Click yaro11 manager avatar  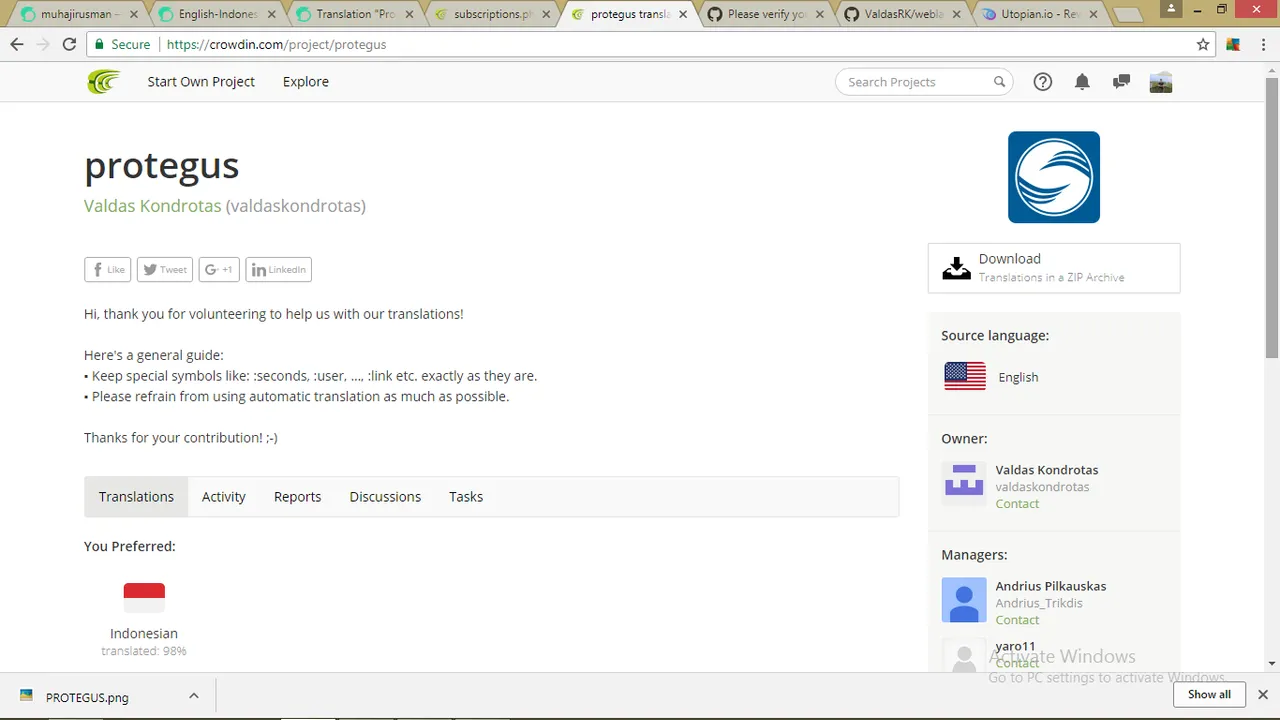coord(964,655)
